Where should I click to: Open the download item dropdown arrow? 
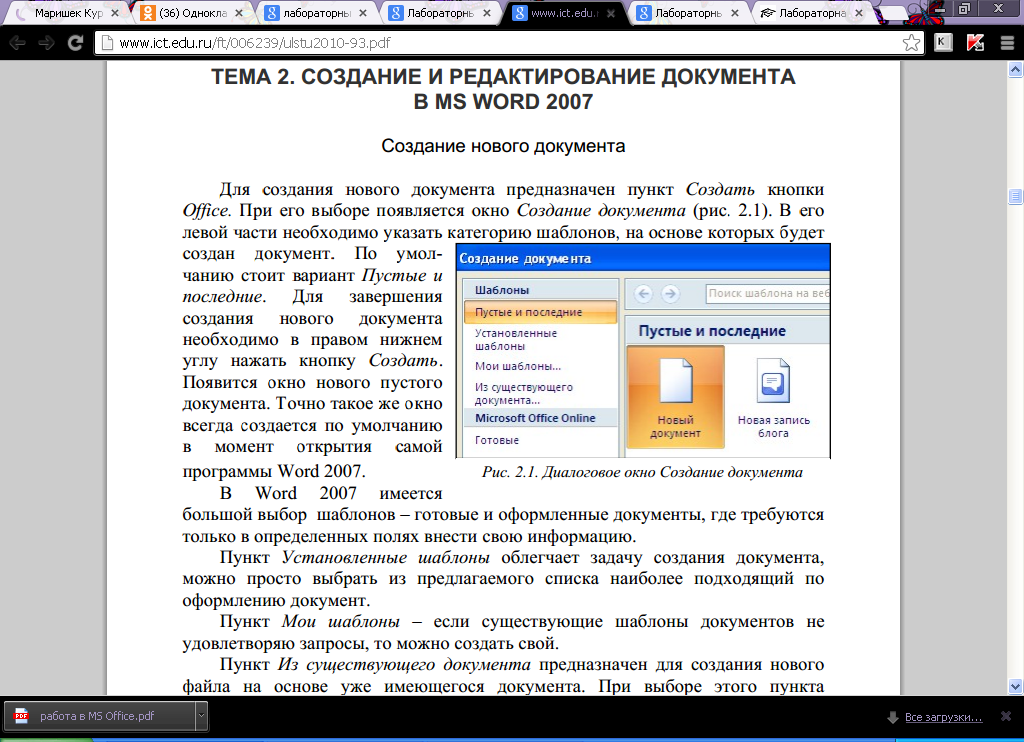point(201,716)
